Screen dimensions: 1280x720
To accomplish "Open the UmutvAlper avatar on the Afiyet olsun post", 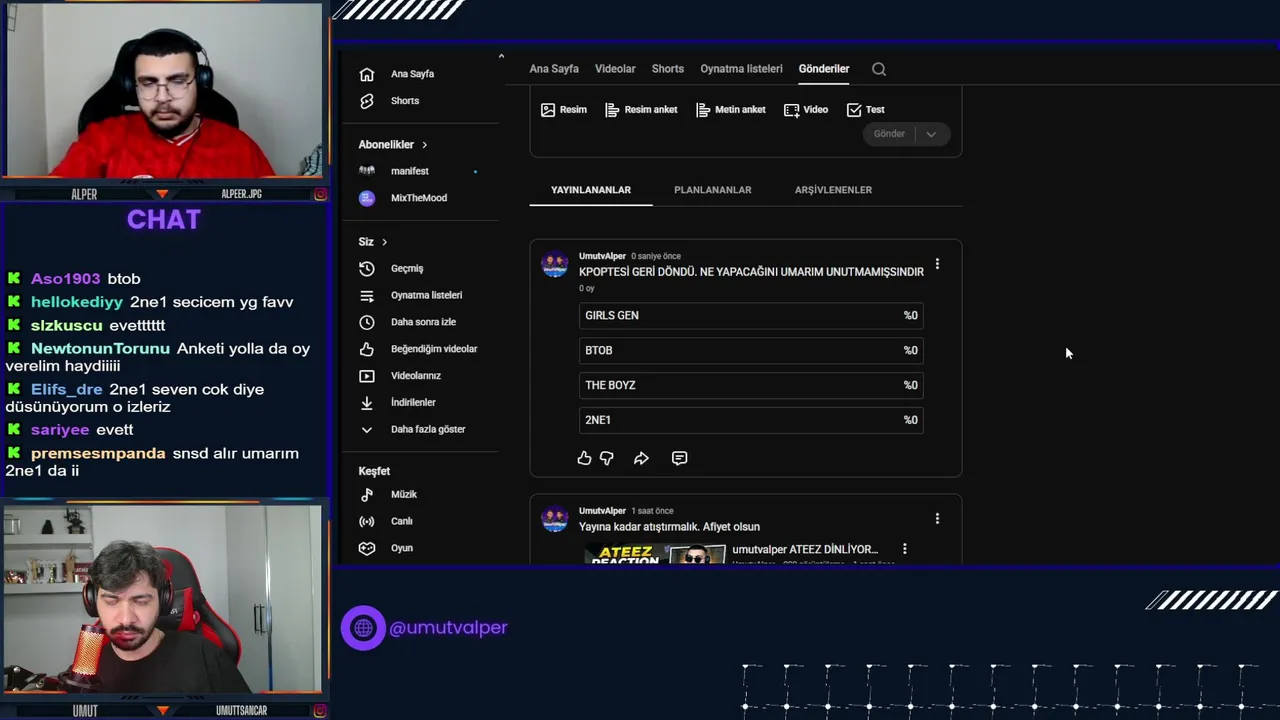I will point(555,519).
